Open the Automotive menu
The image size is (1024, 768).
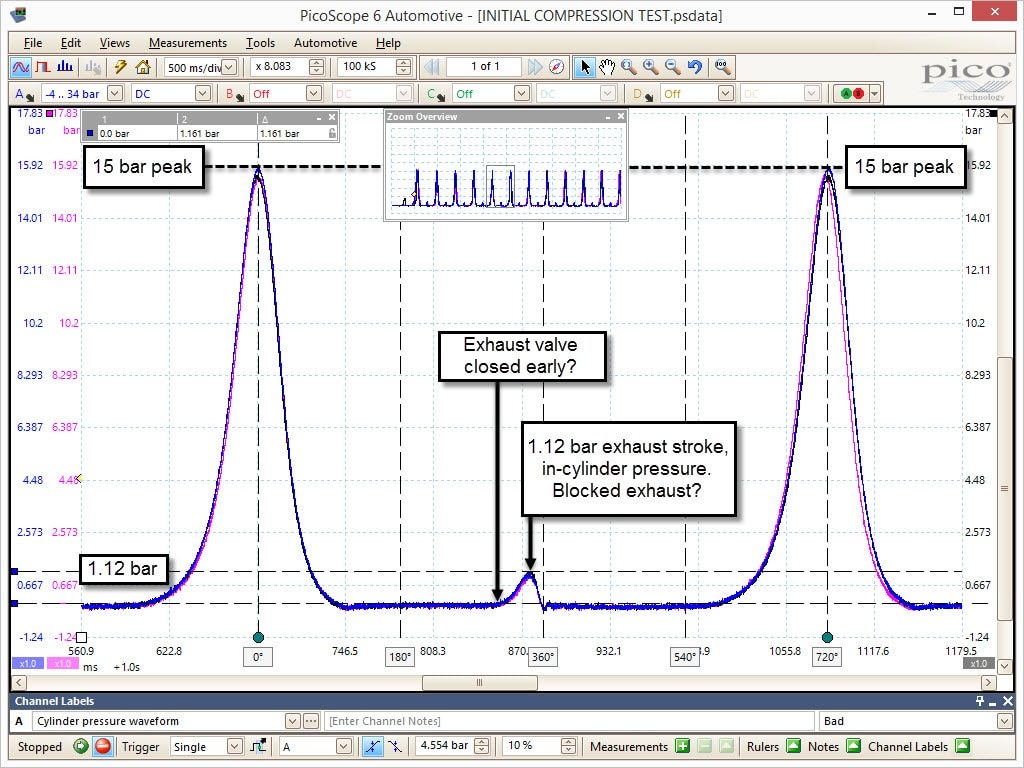point(325,43)
